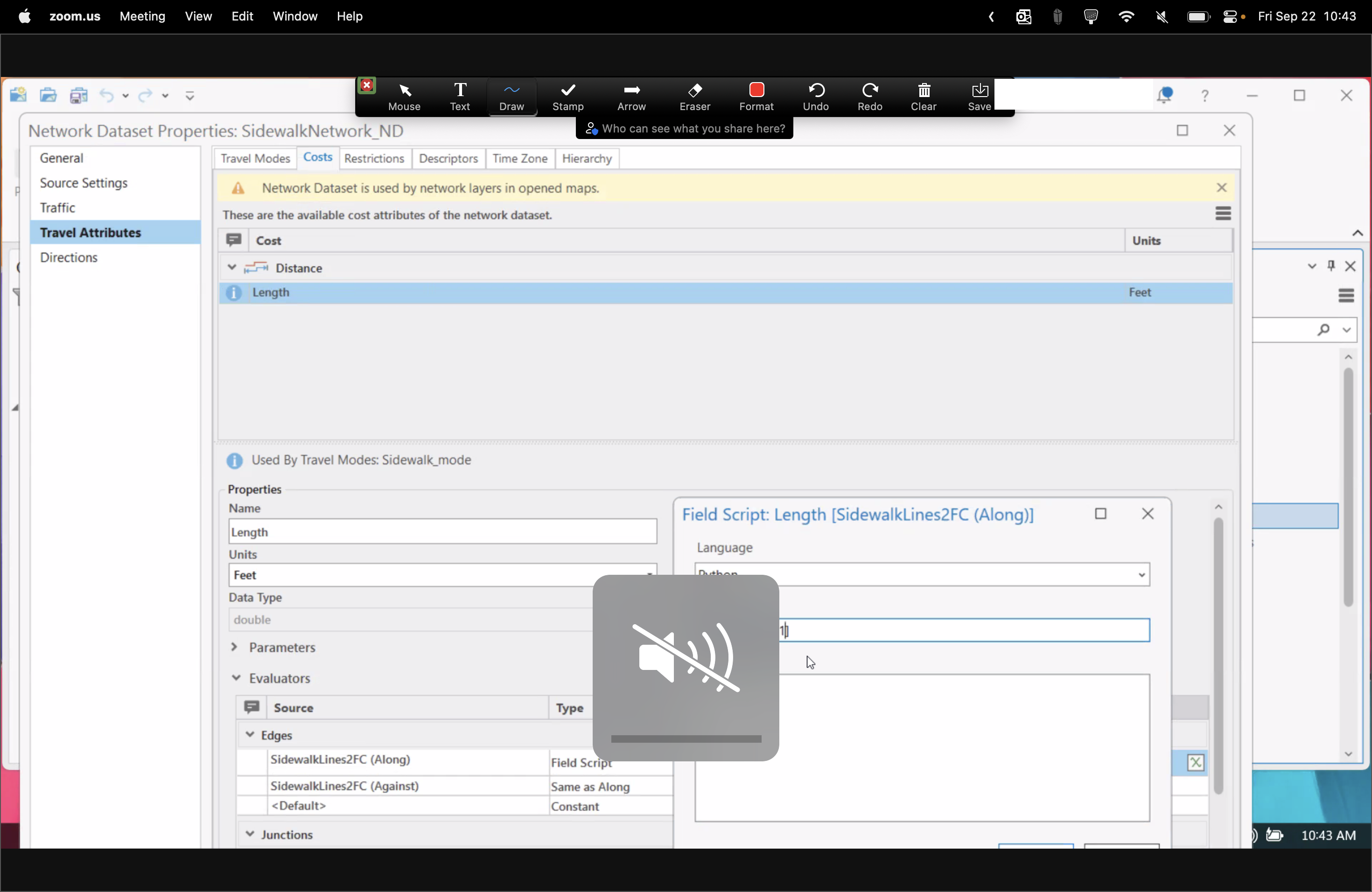Open the Format color picker
Viewport: 1372px width, 892px height.
tap(756, 96)
